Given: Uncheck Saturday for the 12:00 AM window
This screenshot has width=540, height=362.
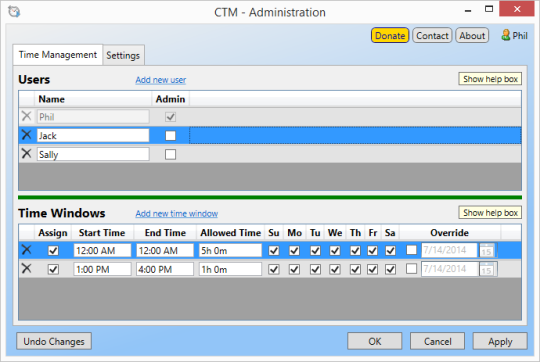Looking at the screenshot, I should tap(390, 250).
